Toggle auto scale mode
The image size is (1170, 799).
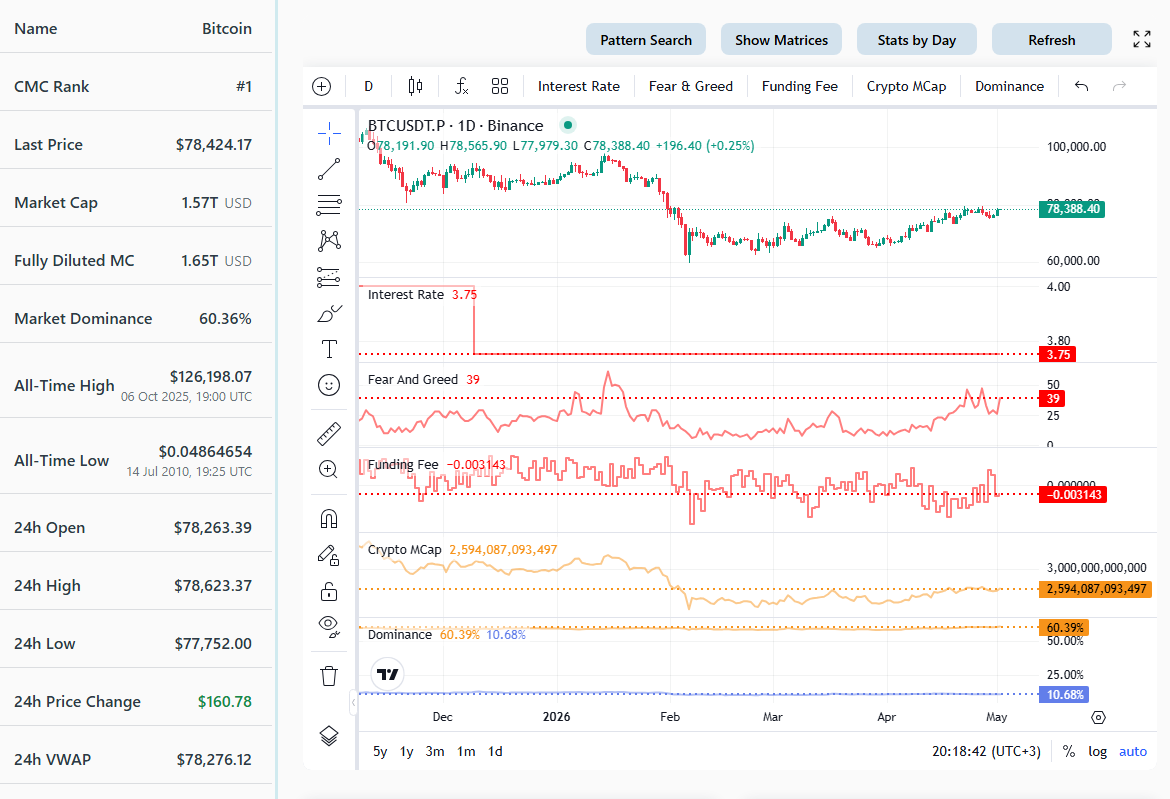point(1133,751)
